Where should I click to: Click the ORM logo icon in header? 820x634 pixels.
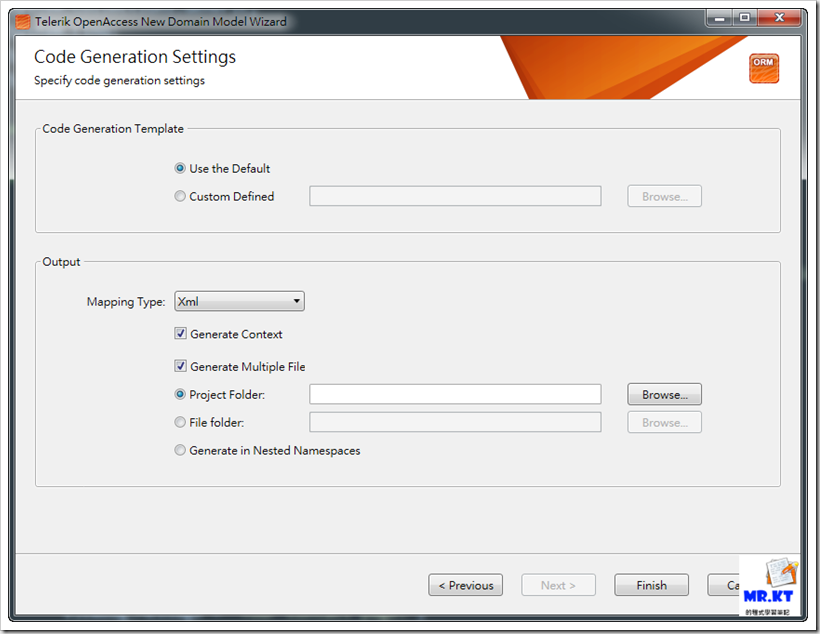click(x=764, y=68)
